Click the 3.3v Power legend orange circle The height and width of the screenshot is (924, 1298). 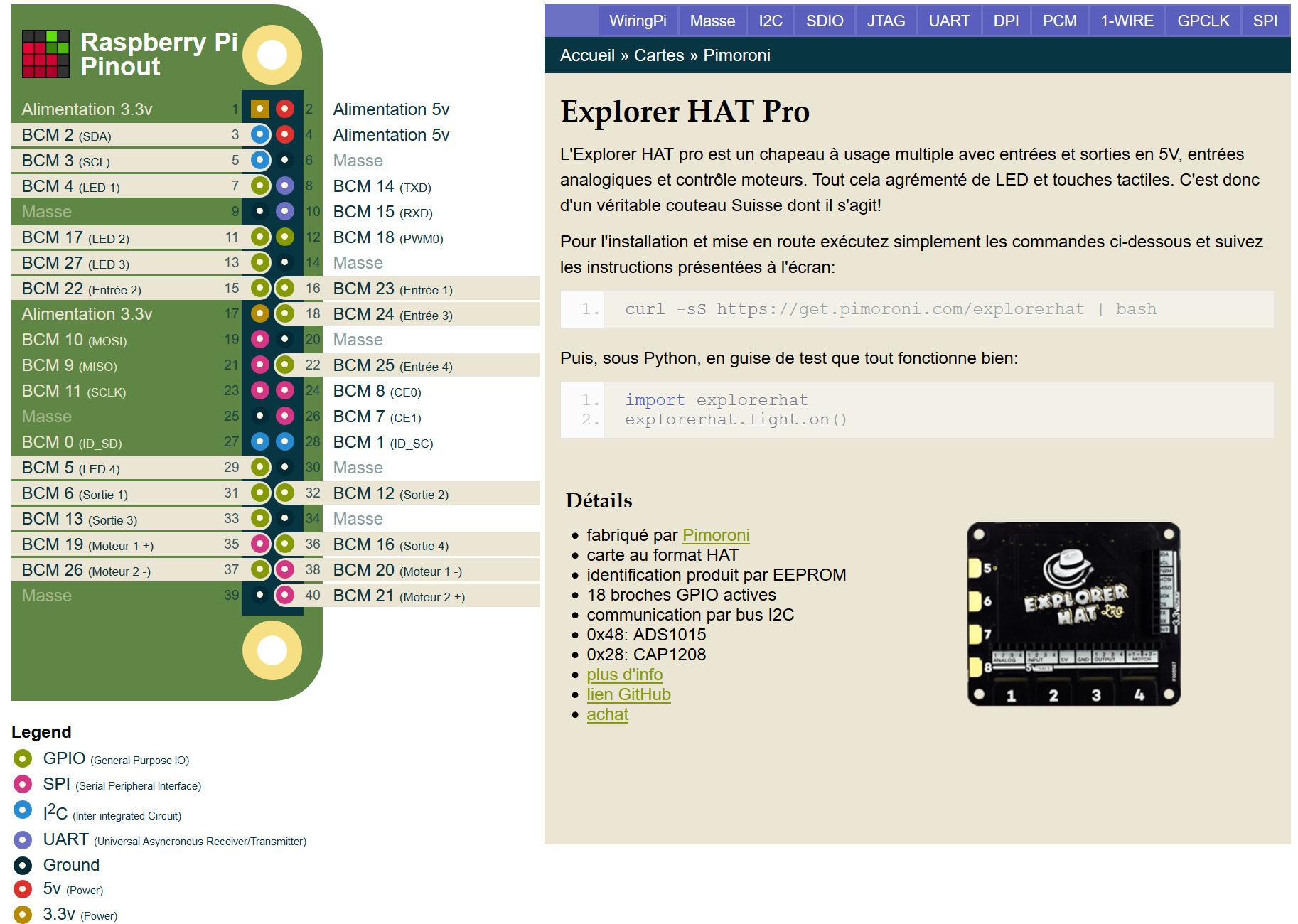[23, 915]
